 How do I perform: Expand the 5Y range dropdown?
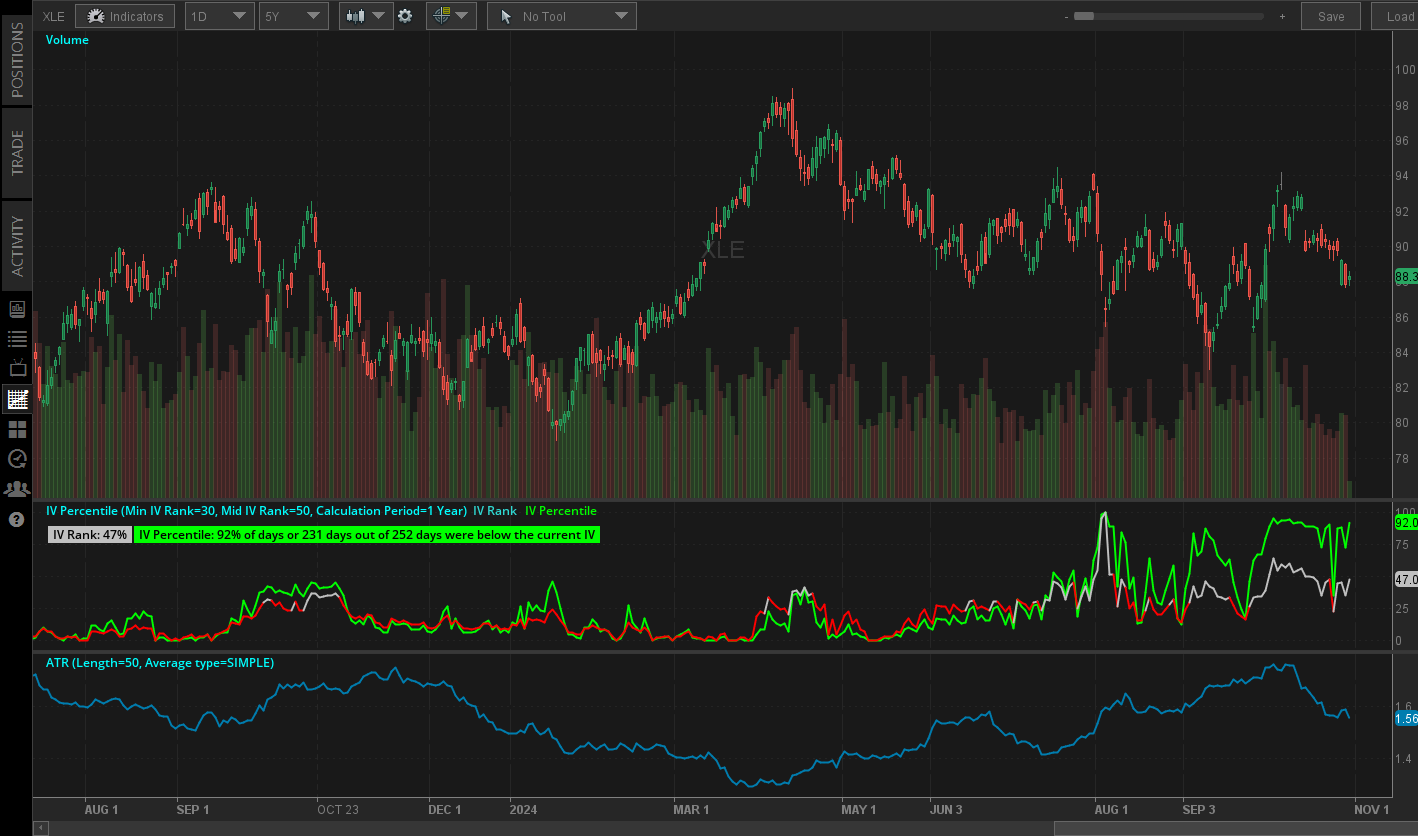(x=293, y=16)
